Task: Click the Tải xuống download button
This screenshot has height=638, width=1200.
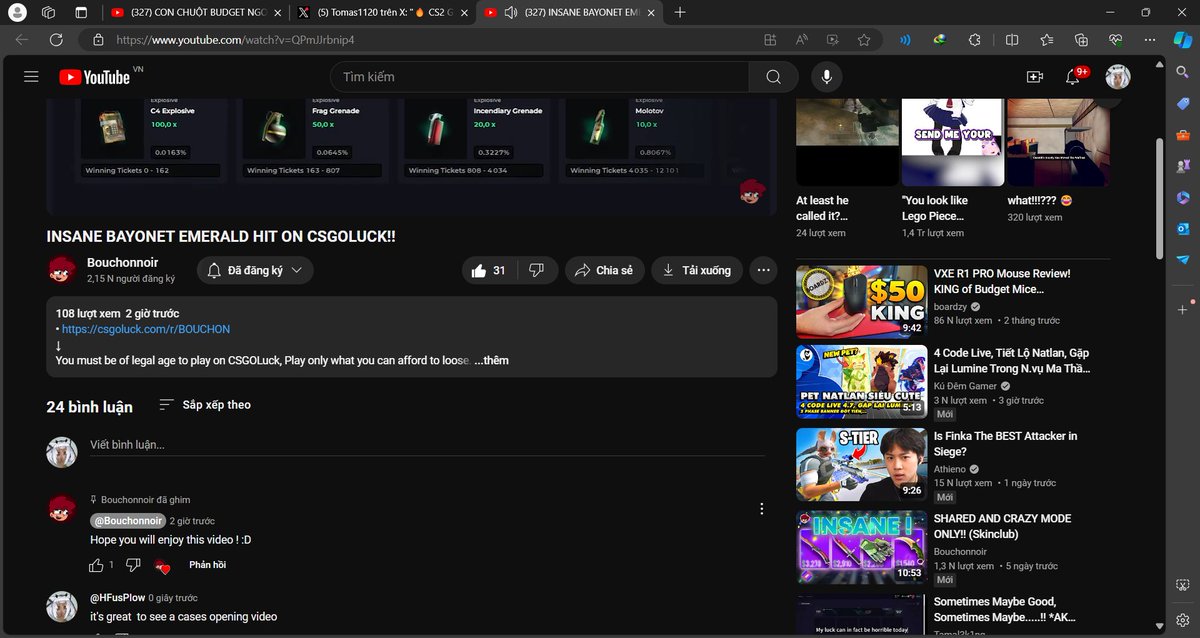Action: coord(697,270)
